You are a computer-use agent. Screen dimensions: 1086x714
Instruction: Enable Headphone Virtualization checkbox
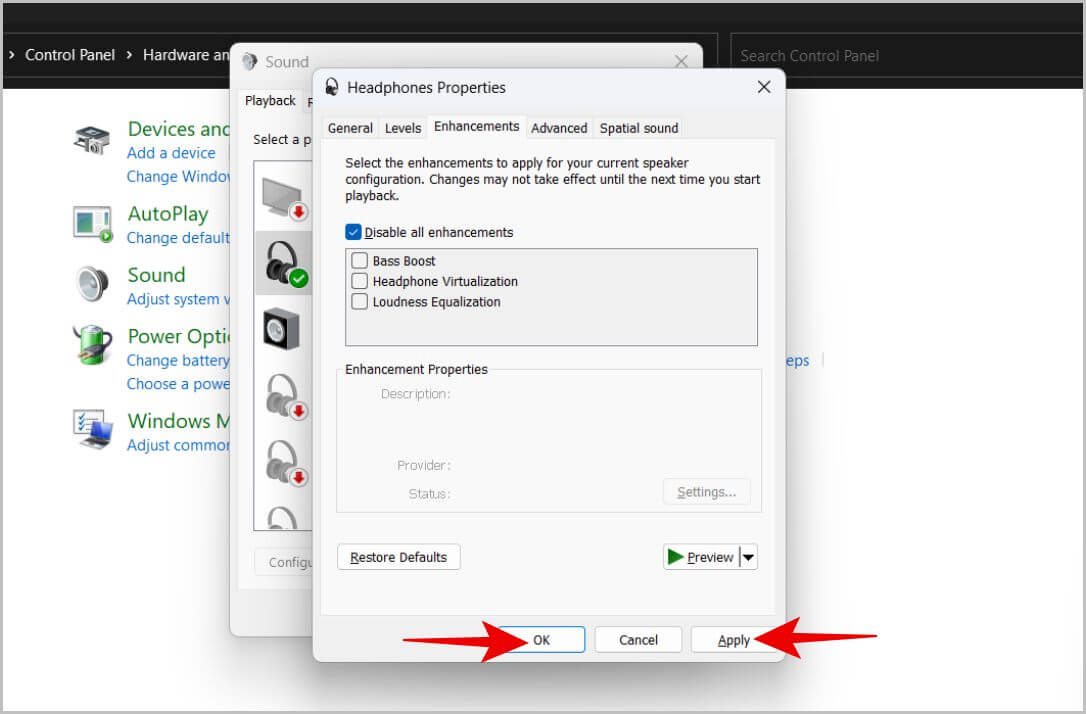pyautogui.click(x=359, y=281)
